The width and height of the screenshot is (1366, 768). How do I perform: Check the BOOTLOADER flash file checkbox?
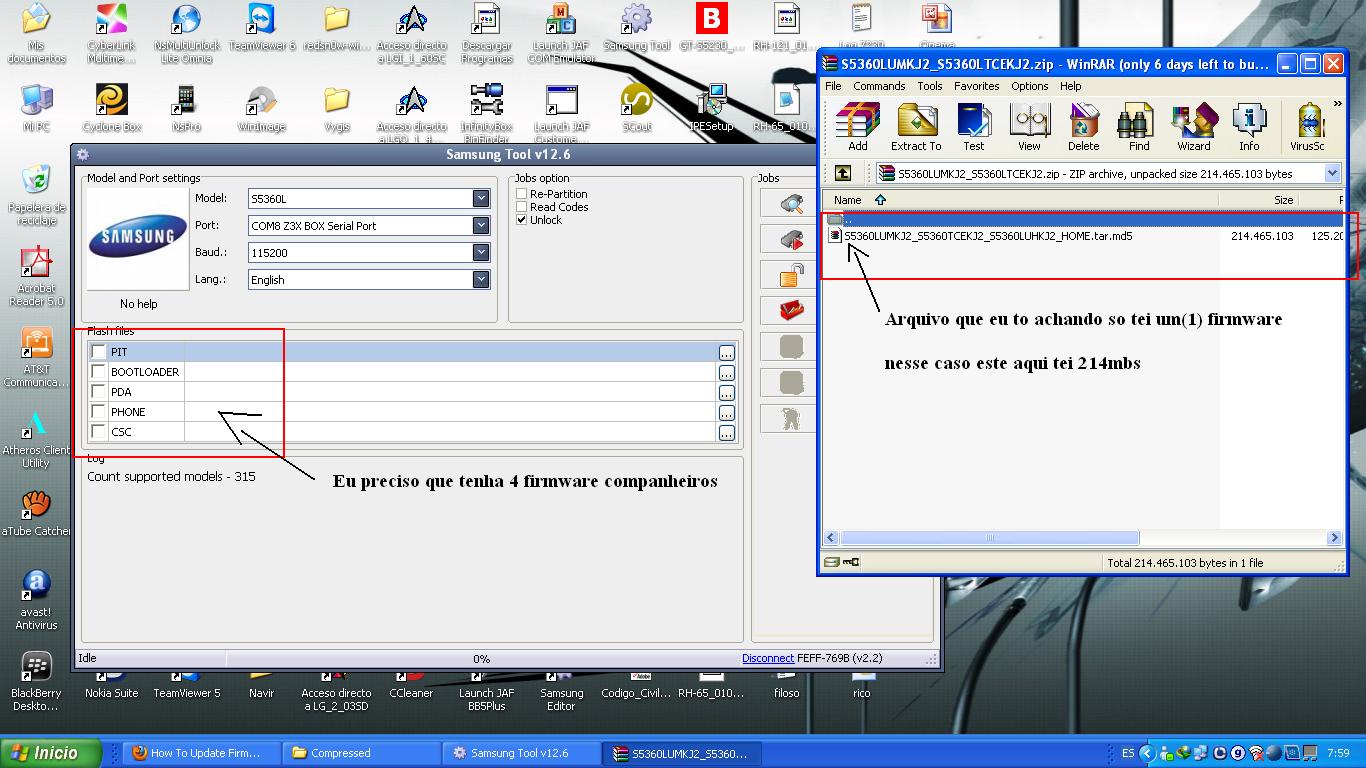coord(98,371)
